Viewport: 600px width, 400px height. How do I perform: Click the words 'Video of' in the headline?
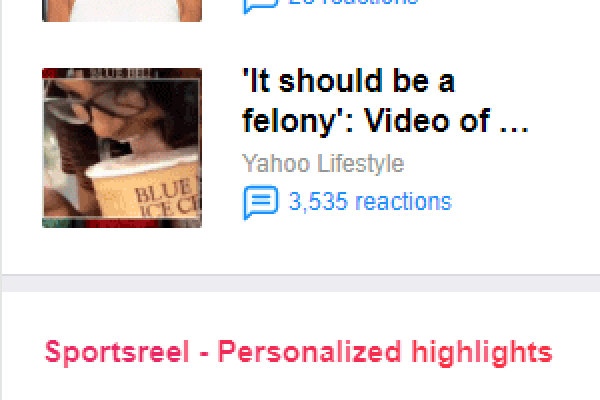pyautogui.click(x=426, y=121)
